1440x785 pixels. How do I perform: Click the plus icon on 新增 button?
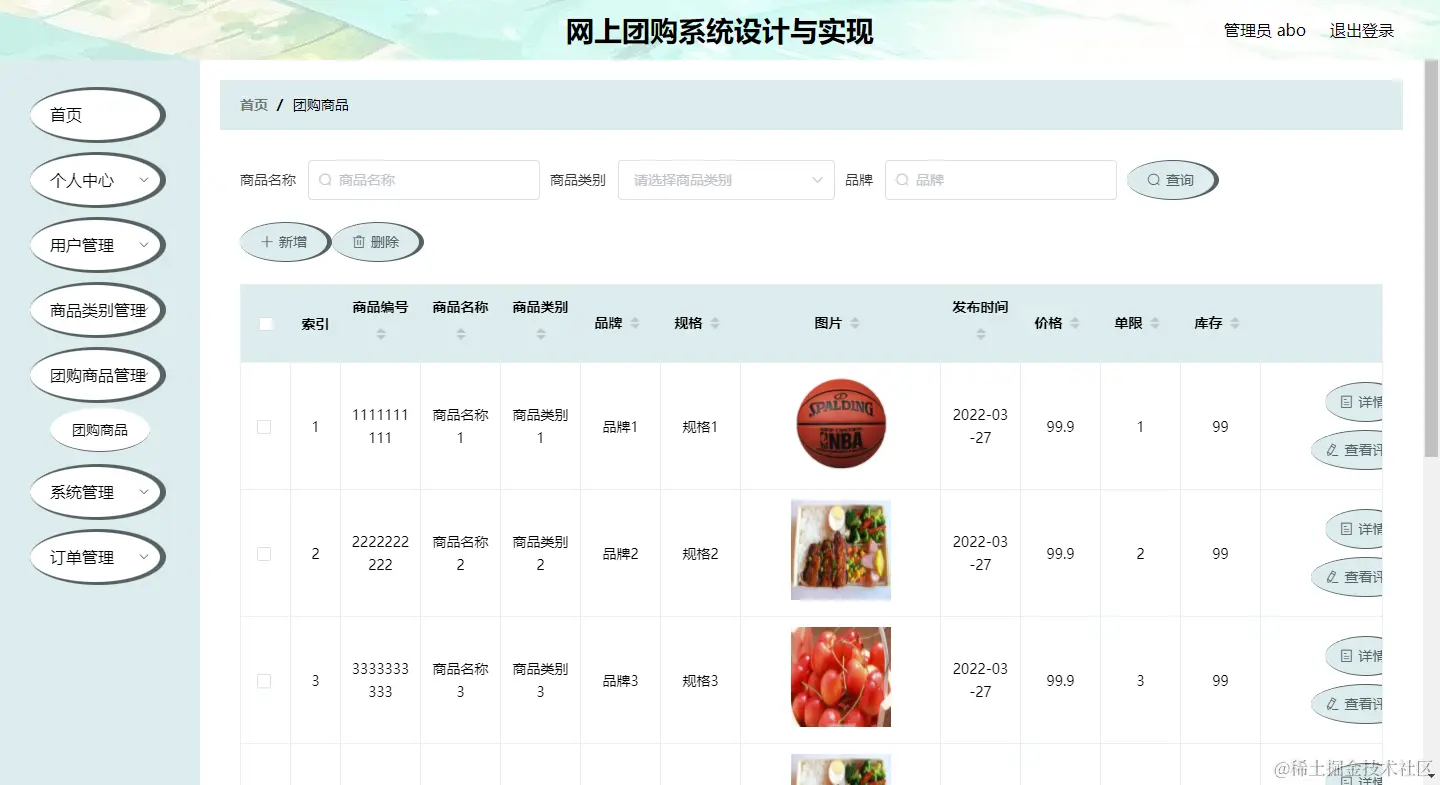coord(264,241)
